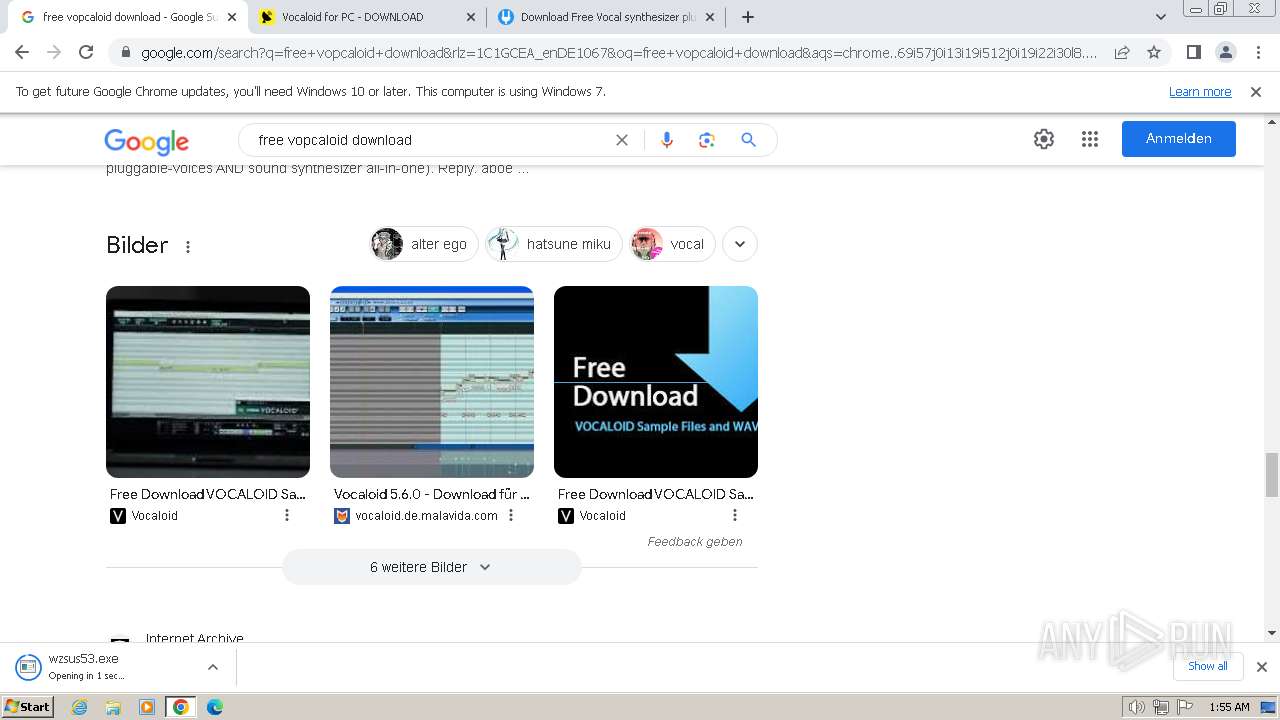Search by image with Google Lens icon

(707, 140)
